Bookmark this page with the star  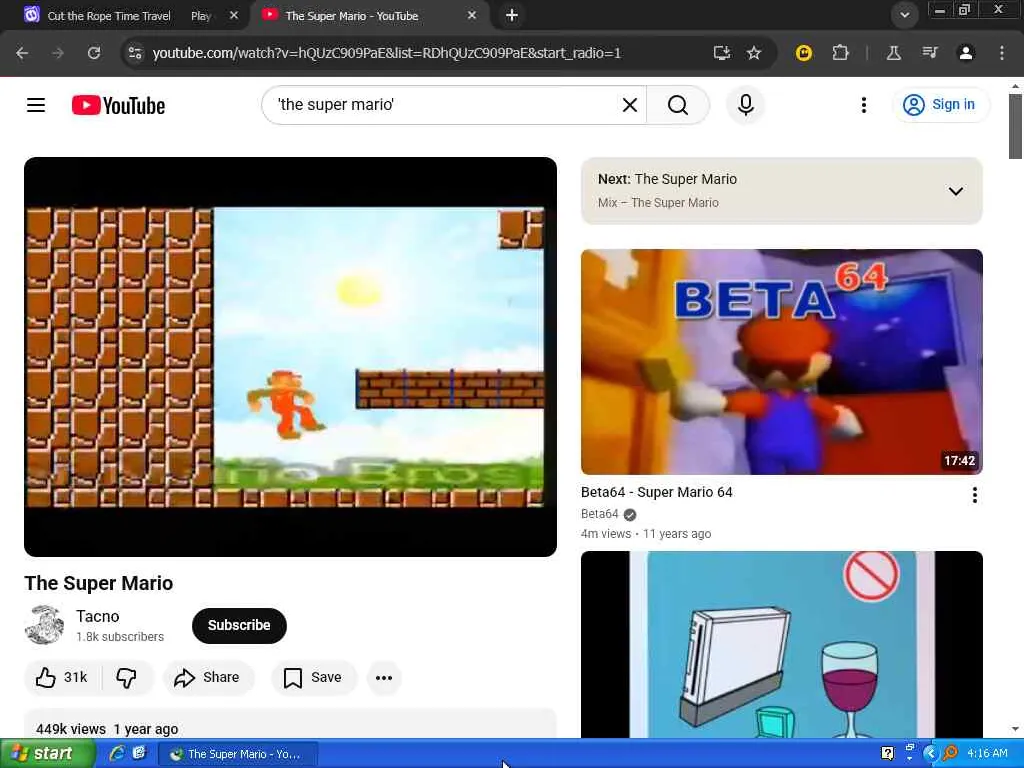(754, 53)
